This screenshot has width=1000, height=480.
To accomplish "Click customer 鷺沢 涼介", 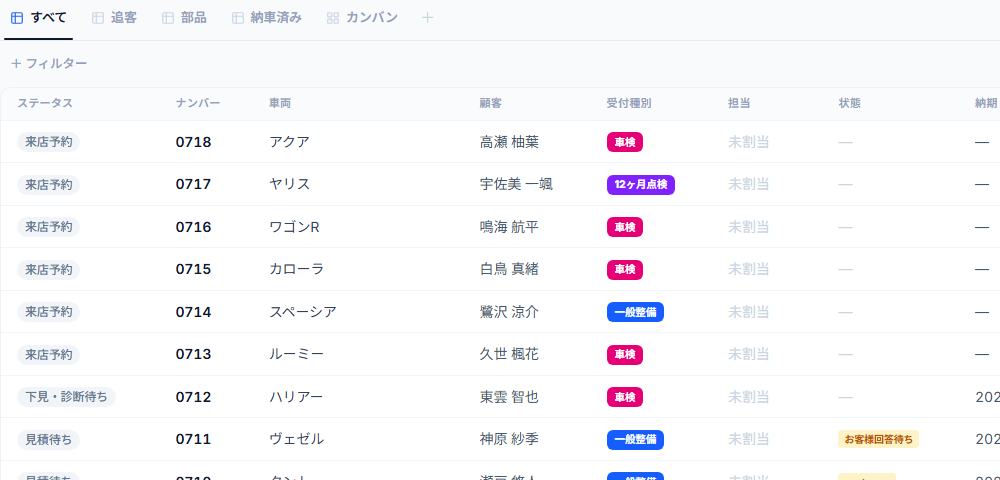I will (x=509, y=312).
